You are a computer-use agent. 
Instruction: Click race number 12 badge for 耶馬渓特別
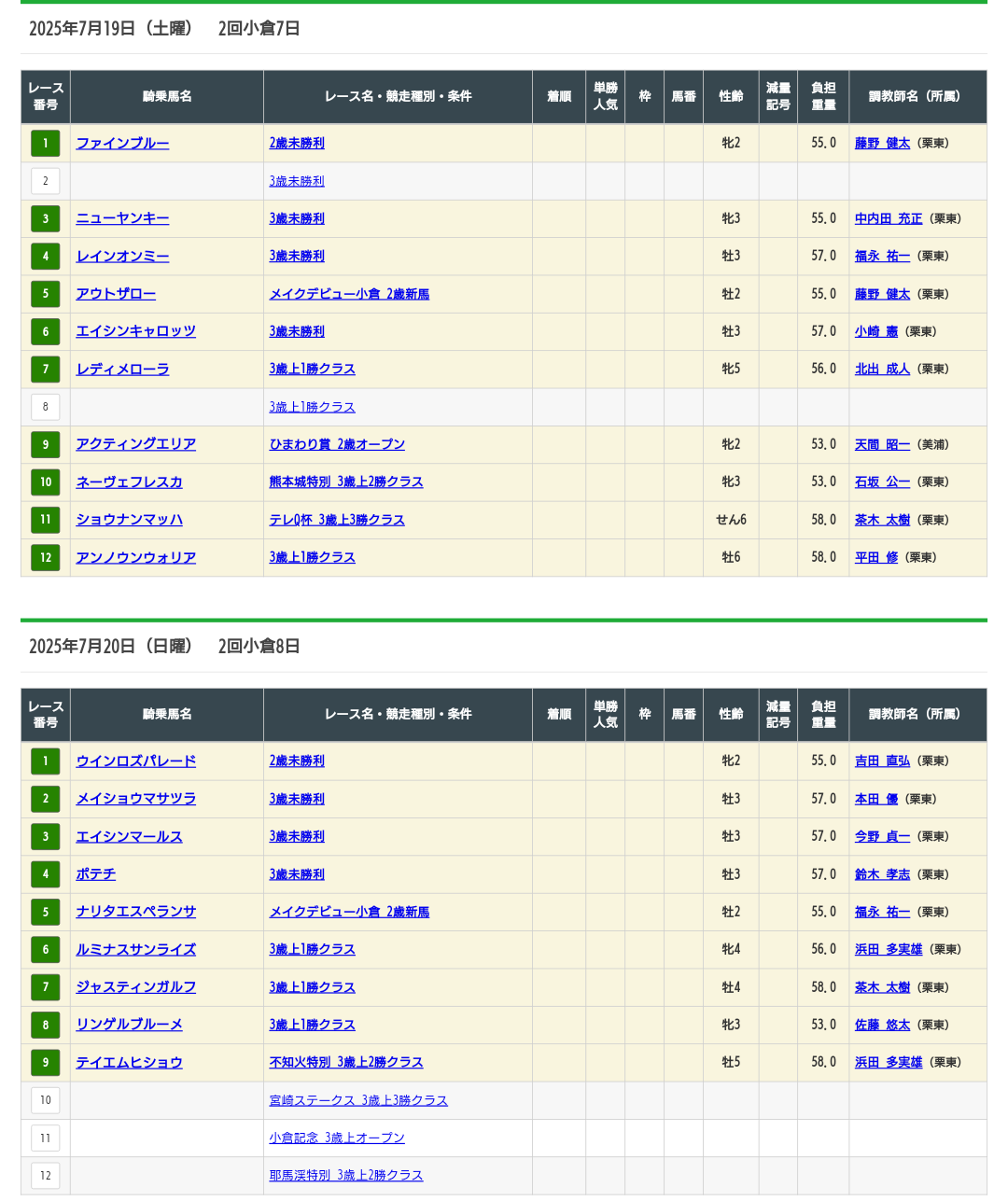coord(46,1176)
